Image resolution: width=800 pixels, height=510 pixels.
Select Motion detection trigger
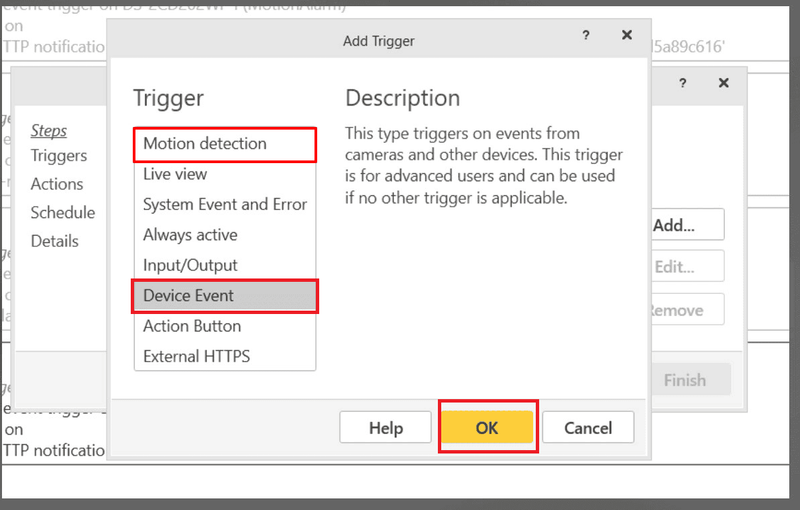[x=225, y=144]
